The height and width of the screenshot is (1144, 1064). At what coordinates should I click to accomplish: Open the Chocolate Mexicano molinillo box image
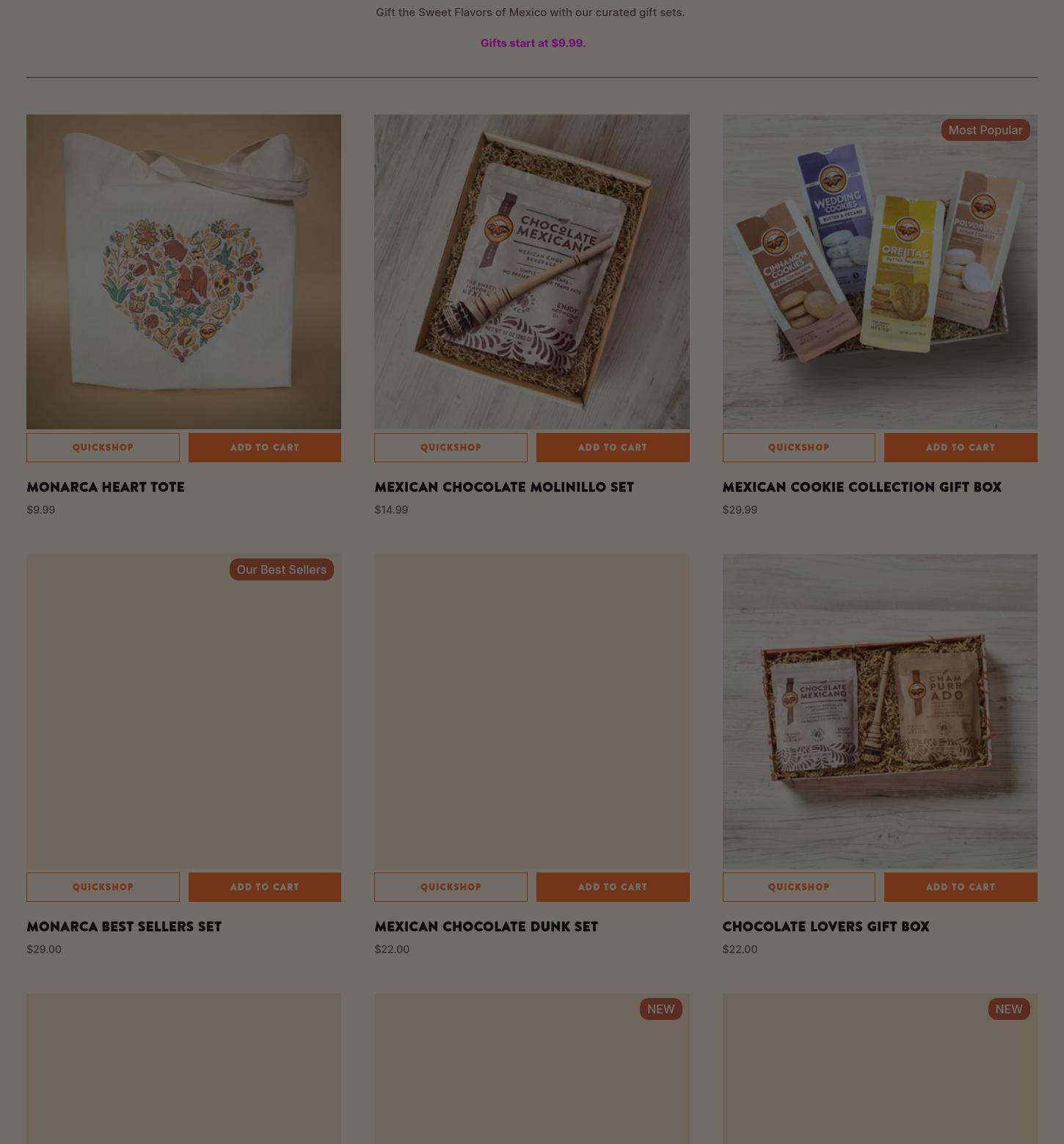(x=532, y=272)
